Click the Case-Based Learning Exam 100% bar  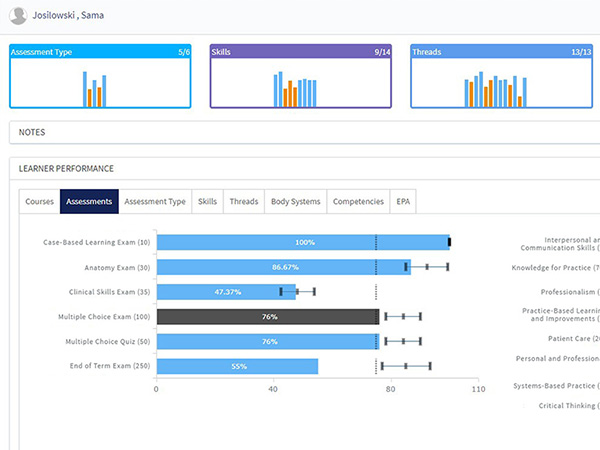point(303,242)
